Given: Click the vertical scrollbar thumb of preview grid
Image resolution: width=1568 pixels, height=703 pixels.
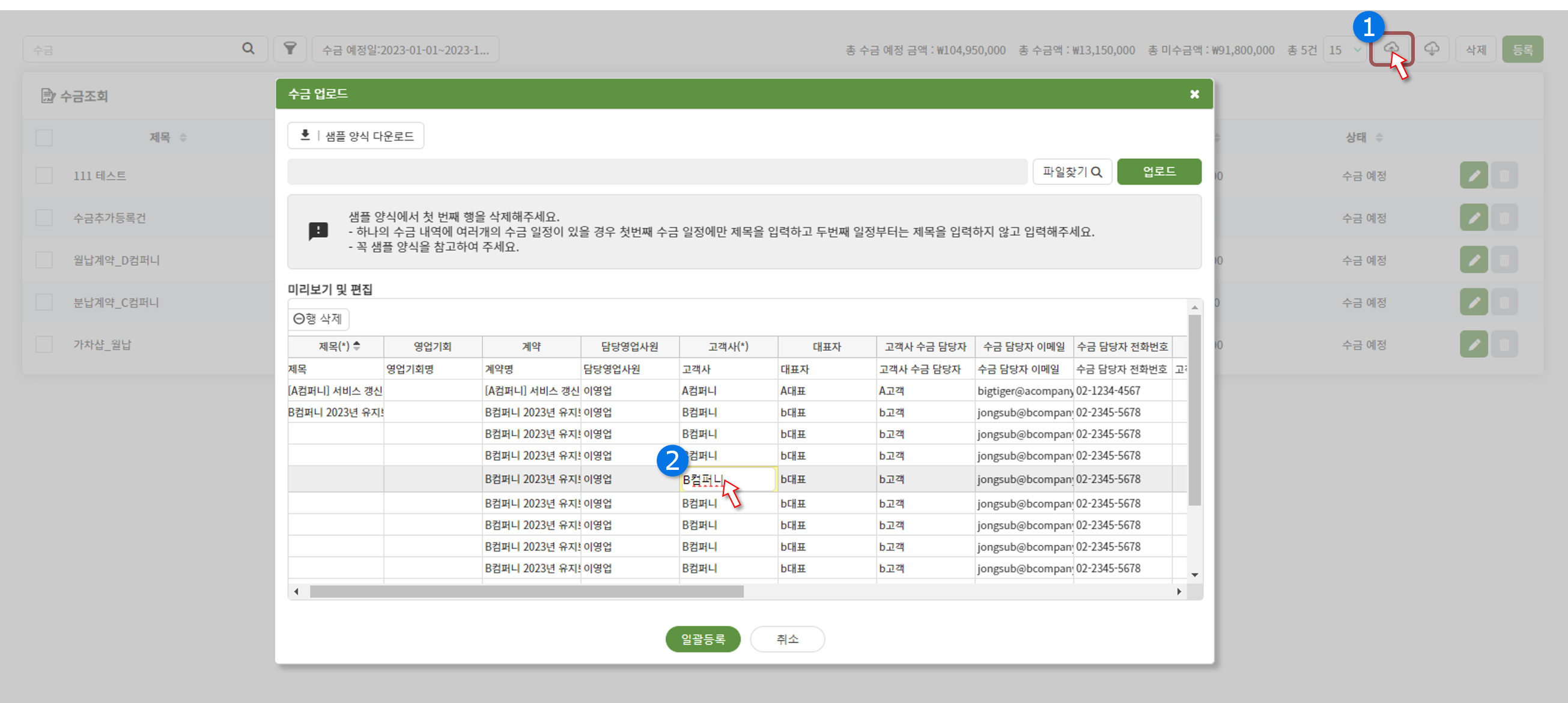Looking at the screenshot, I should (x=1195, y=410).
